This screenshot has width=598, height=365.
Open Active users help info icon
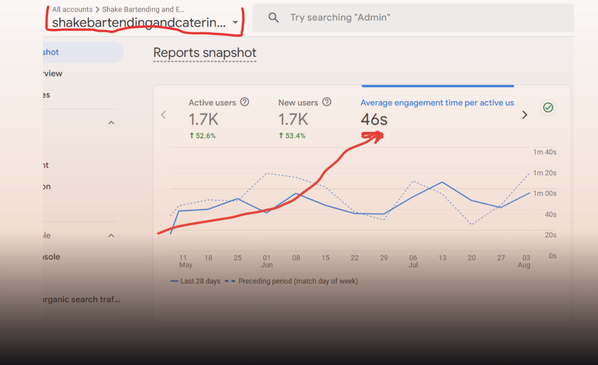tap(245, 102)
